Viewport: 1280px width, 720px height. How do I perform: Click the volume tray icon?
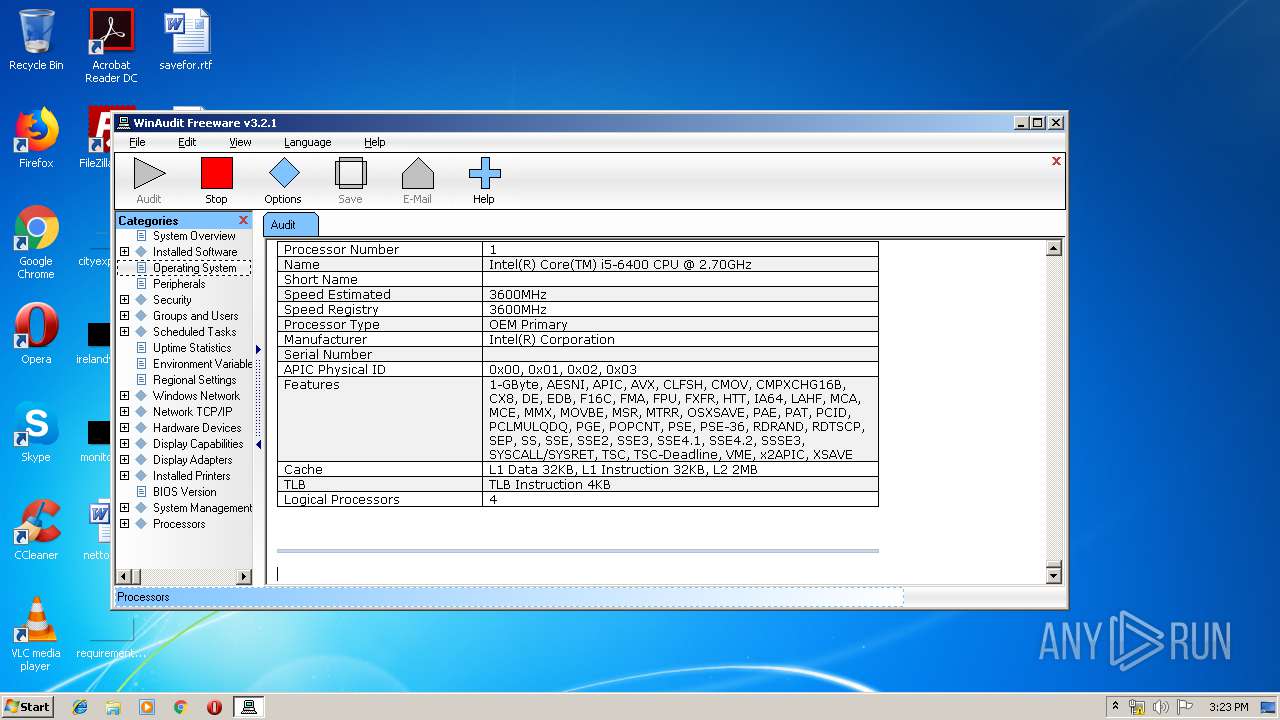1161,707
